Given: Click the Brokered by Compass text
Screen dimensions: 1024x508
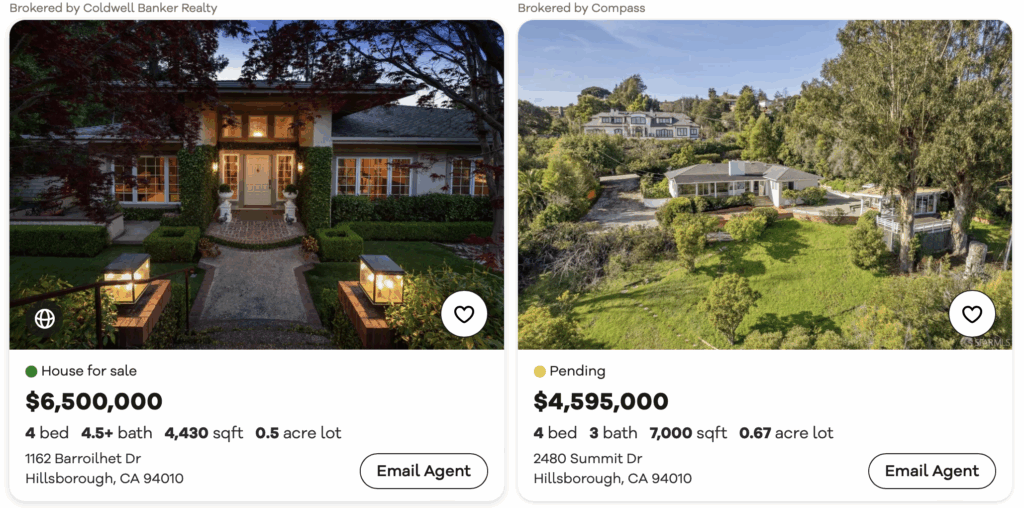Looking at the screenshot, I should coord(581,8).
